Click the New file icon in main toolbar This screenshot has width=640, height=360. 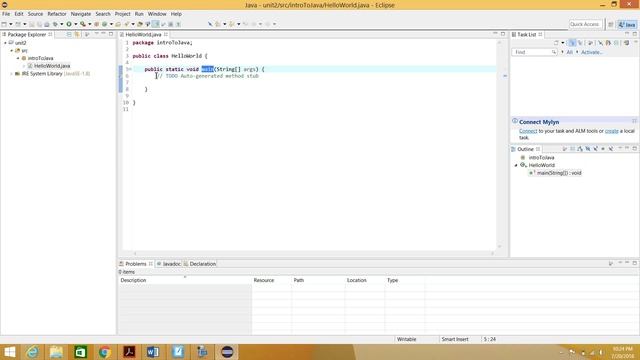point(4,24)
